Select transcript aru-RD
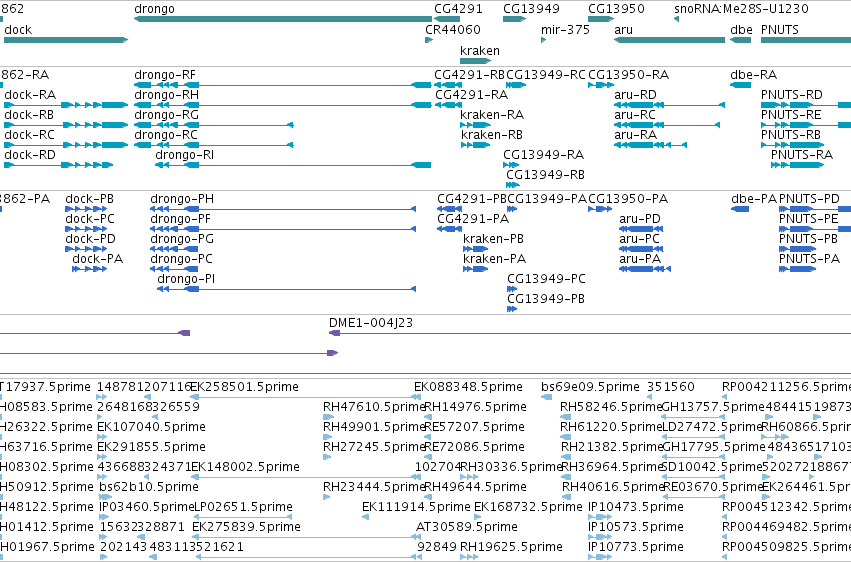851x562 pixels. click(x=669, y=105)
